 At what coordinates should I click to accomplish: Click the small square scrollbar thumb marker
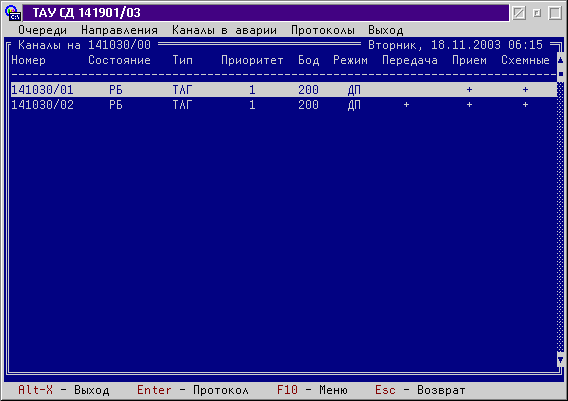point(560,74)
